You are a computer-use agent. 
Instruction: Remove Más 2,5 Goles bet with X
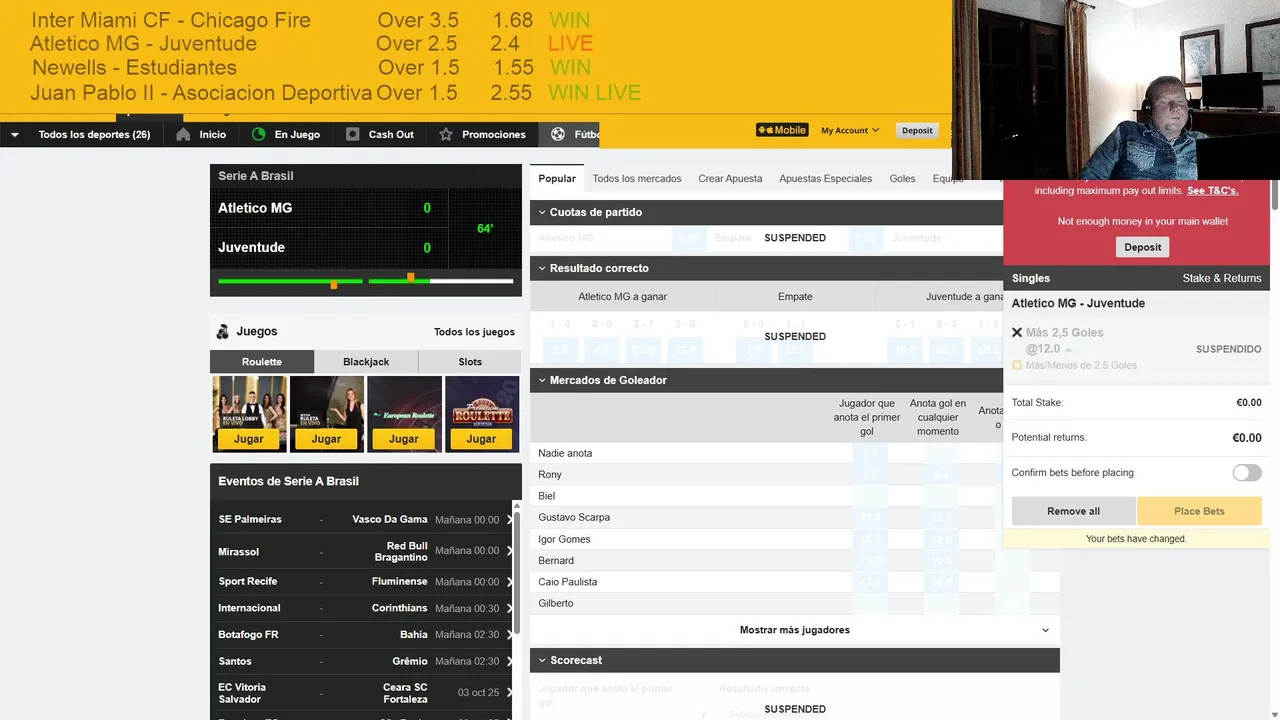tap(1017, 332)
